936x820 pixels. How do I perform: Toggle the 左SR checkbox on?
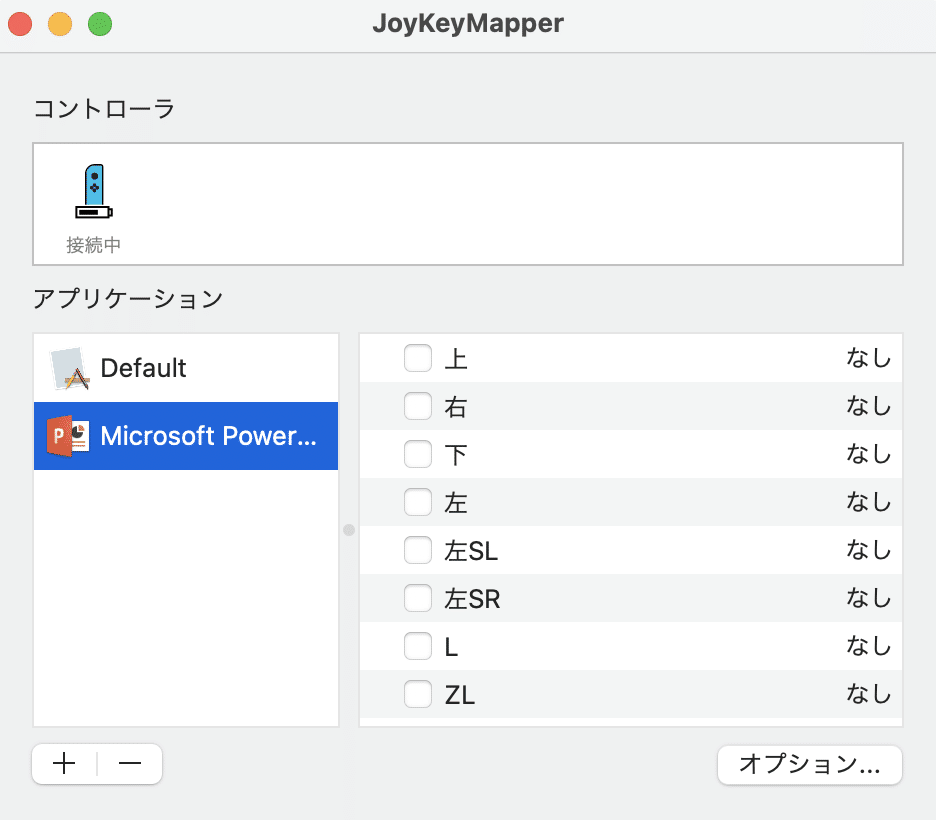coord(418,598)
